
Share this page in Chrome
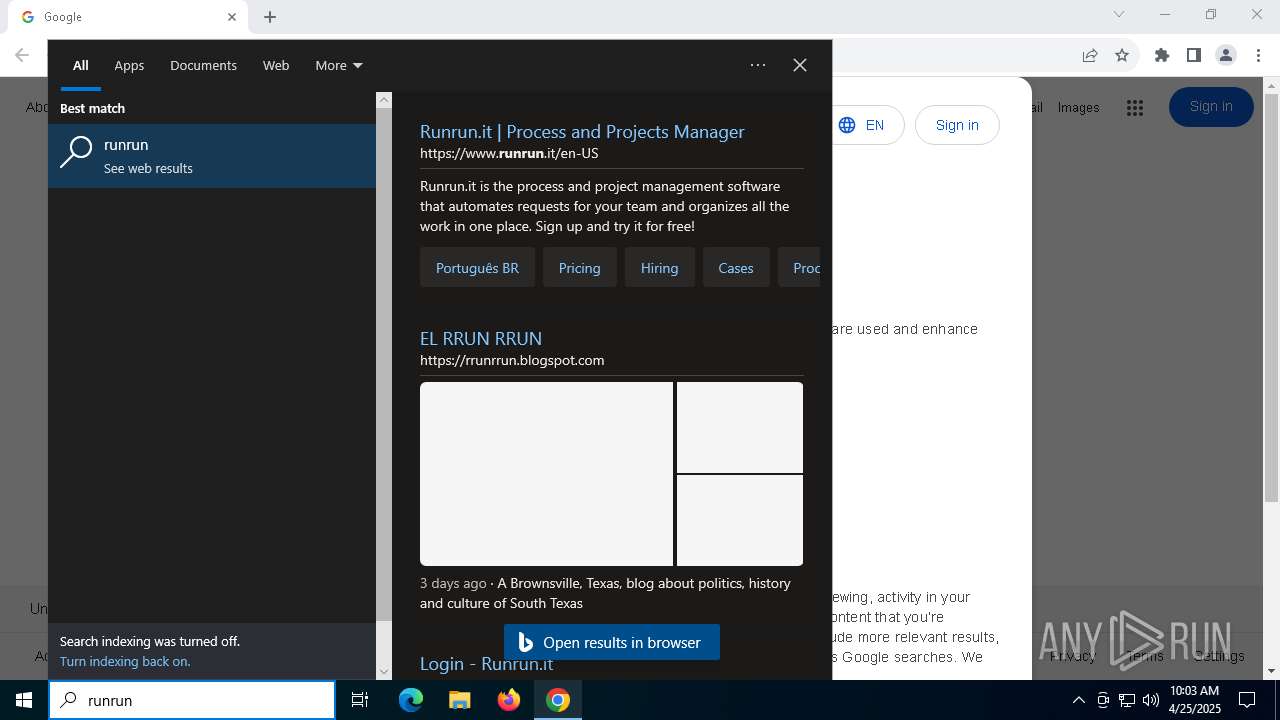coord(1090,55)
